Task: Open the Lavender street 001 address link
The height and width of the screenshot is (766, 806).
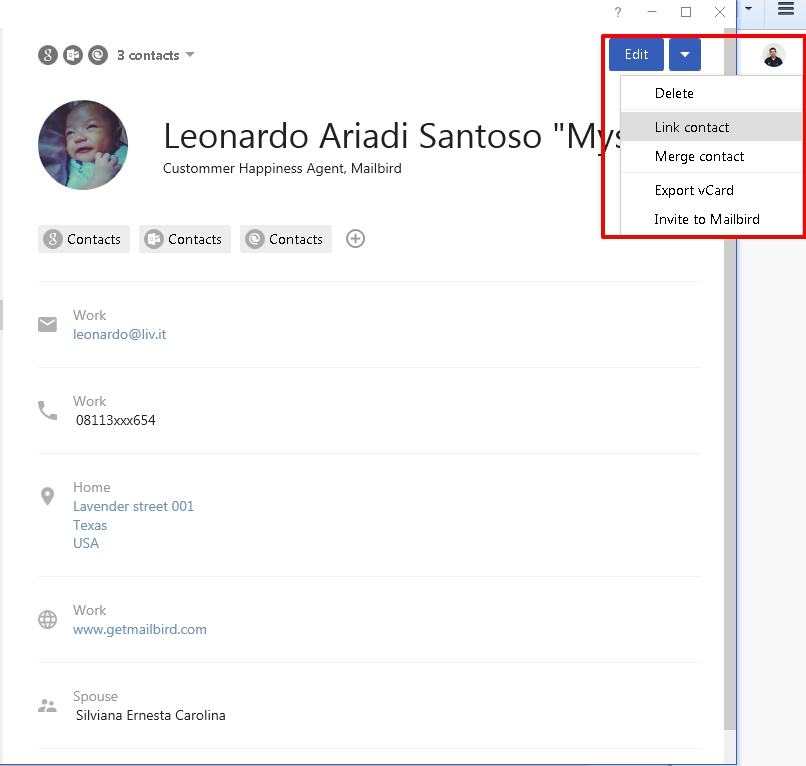Action: 134,506
